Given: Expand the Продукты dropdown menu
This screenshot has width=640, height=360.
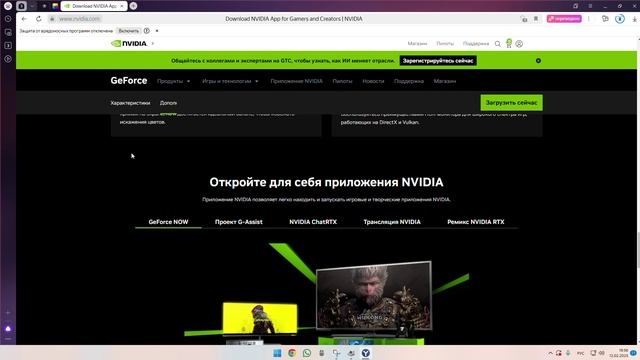Looking at the screenshot, I should 173,81.
